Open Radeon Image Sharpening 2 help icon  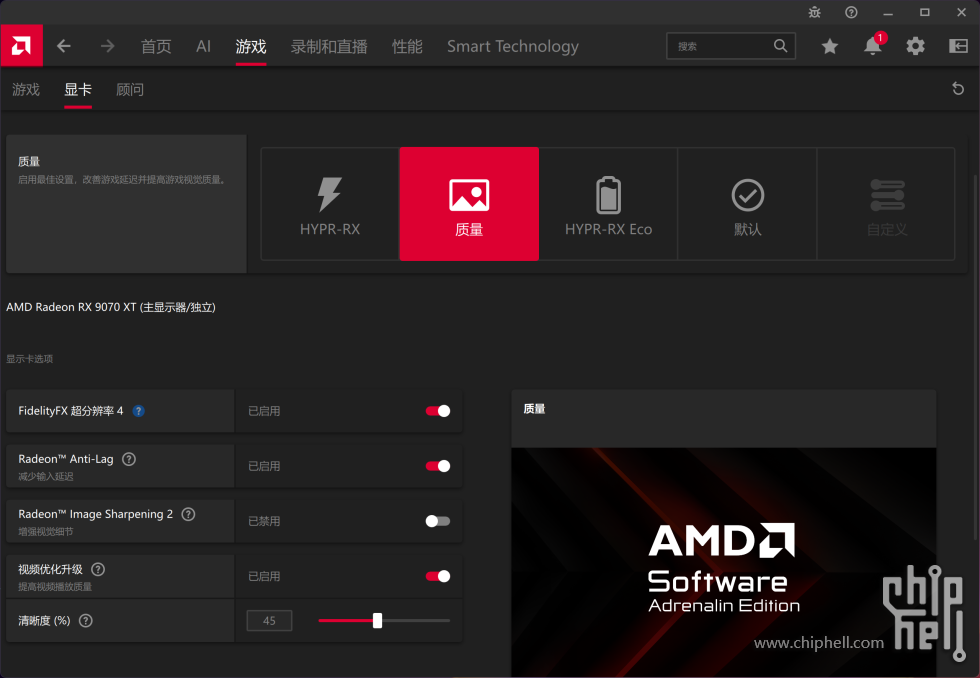pyautogui.click(x=188, y=514)
